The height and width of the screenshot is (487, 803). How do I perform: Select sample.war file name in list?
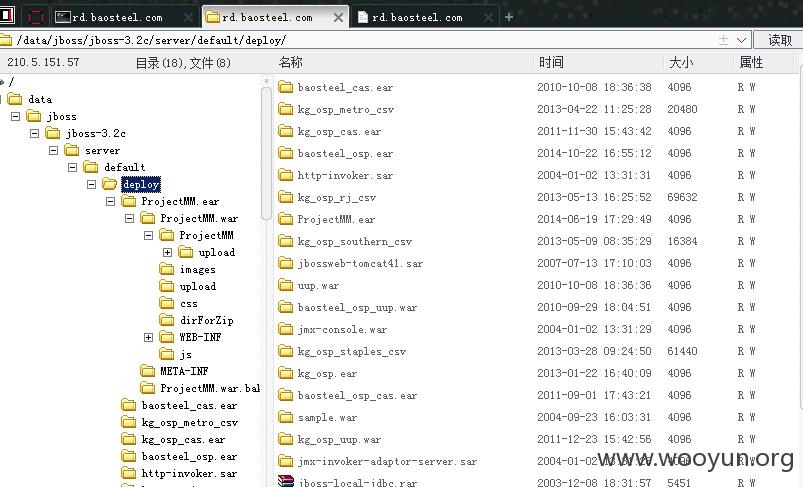pyautogui.click(x=327, y=417)
